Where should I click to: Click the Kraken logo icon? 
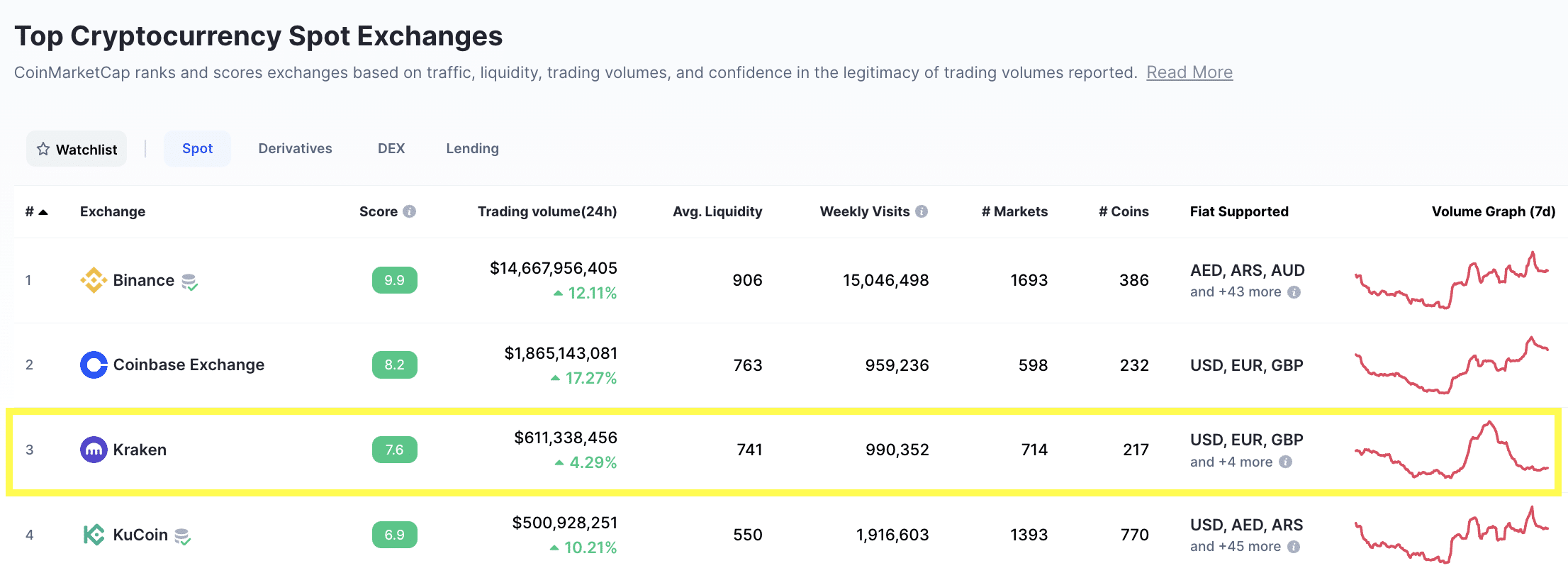[94, 450]
